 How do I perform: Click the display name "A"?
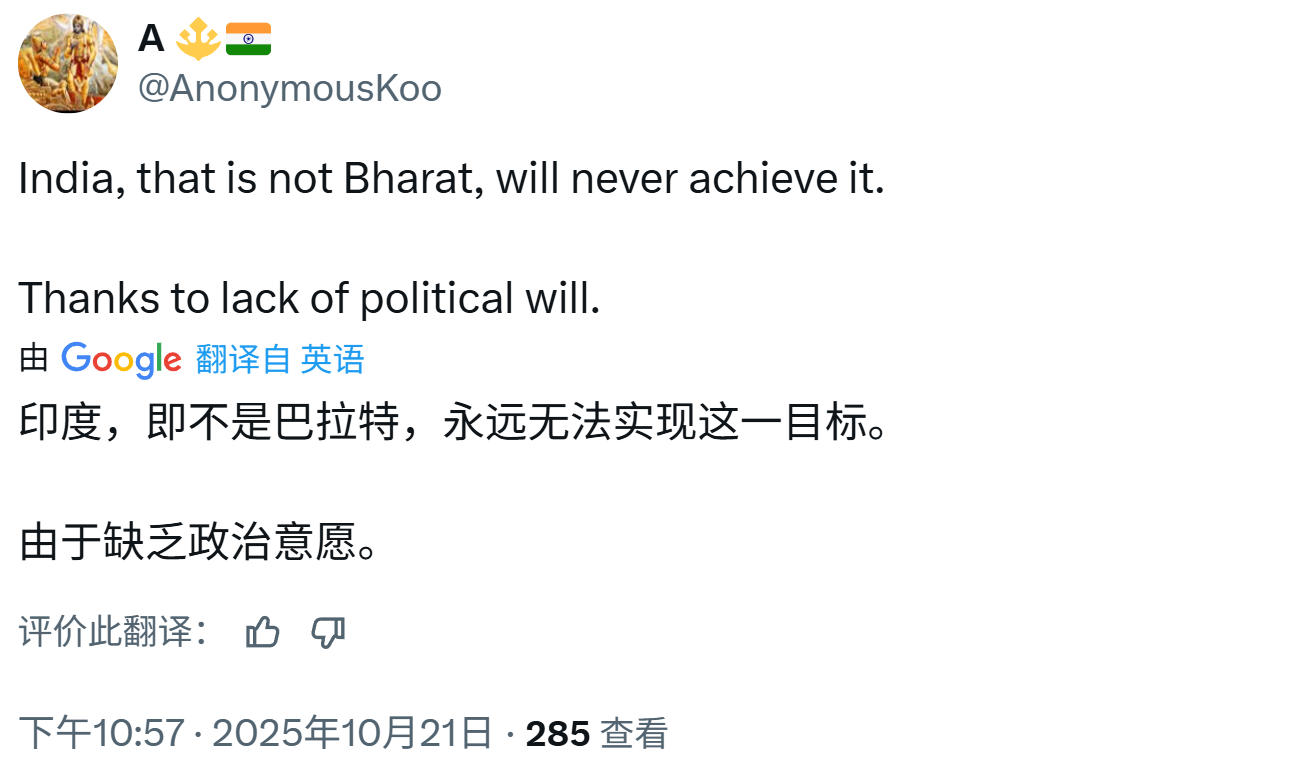click(151, 39)
